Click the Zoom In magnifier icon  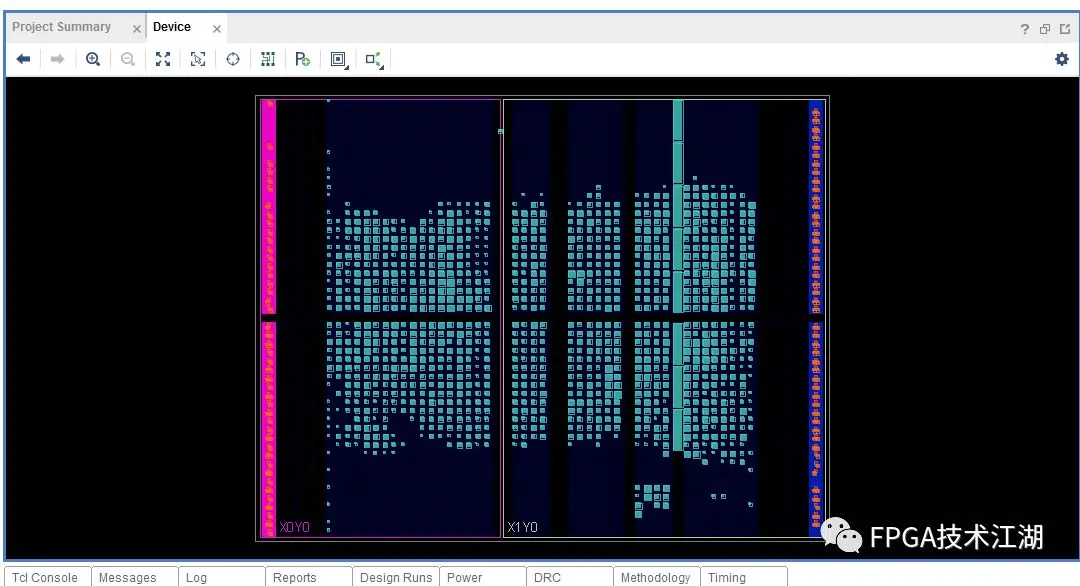pos(93,59)
